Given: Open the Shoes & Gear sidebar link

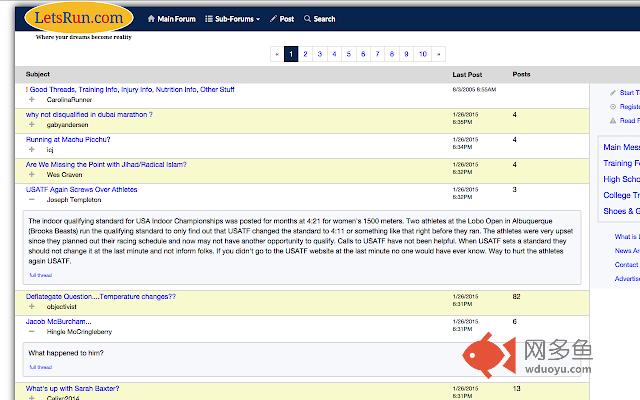Looking at the screenshot, I should (x=622, y=211).
